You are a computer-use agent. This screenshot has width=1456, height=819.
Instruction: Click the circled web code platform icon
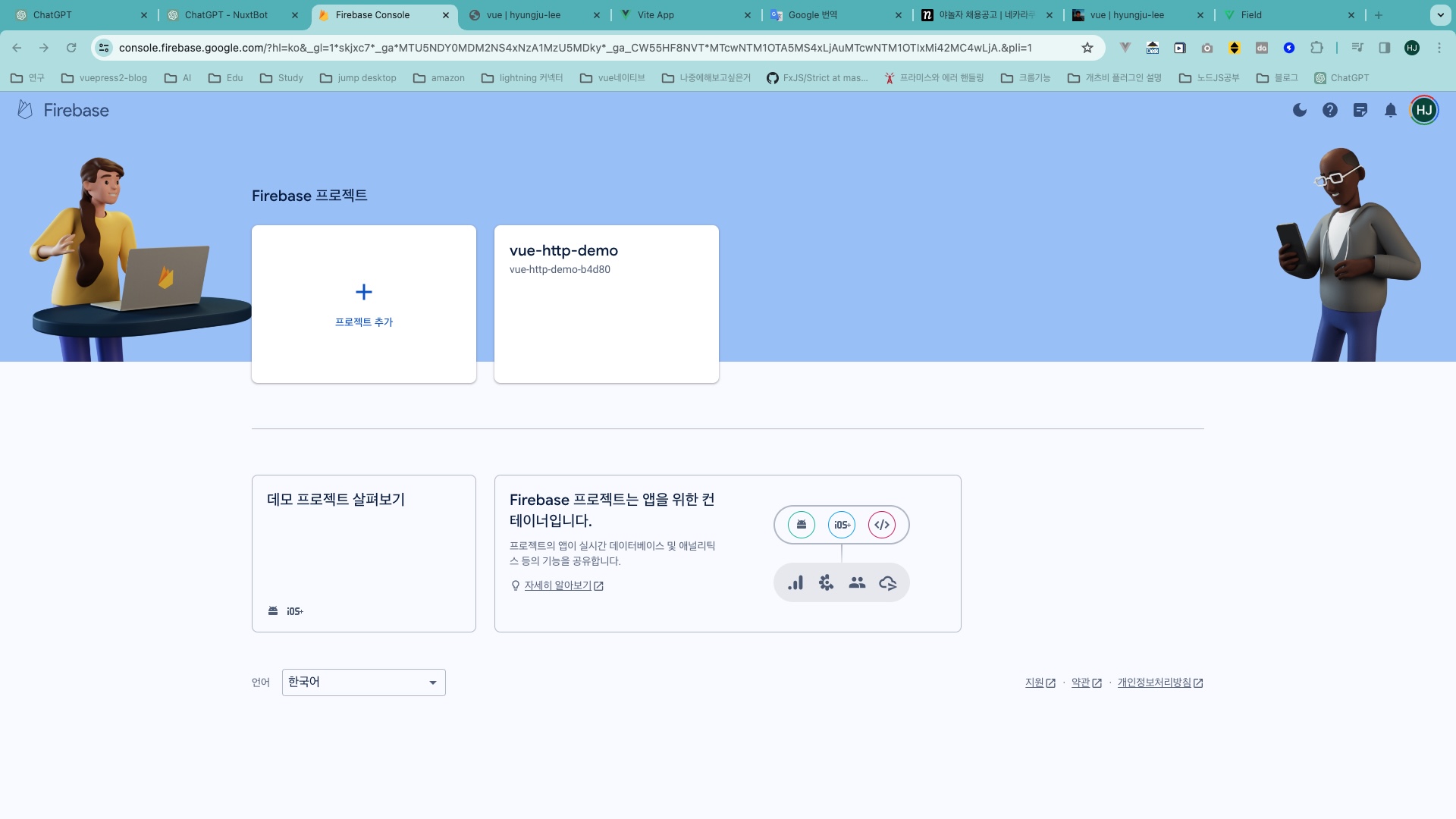pyautogui.click(x=882, y=525)
